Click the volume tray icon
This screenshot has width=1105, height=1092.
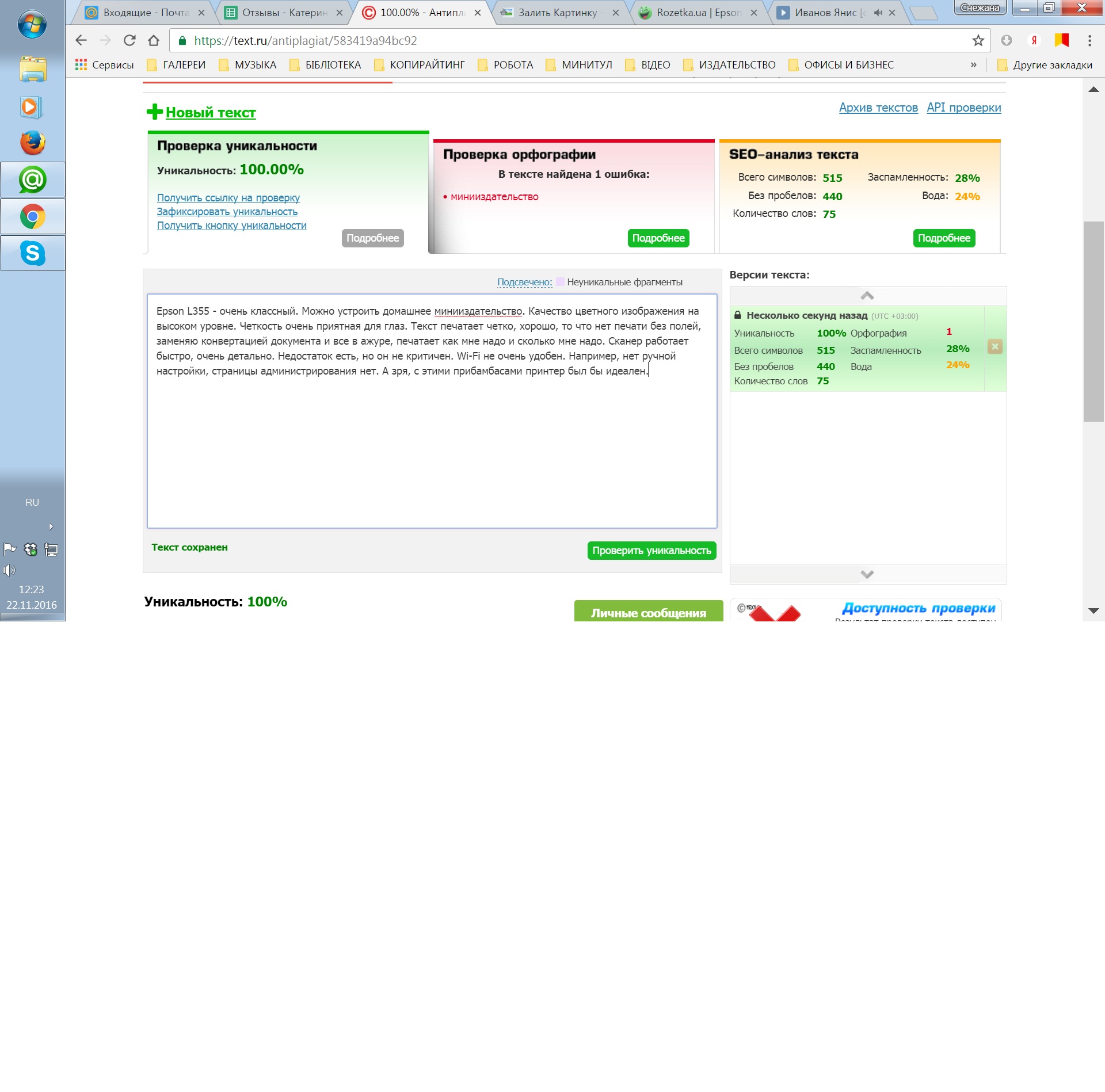point(9,570)
